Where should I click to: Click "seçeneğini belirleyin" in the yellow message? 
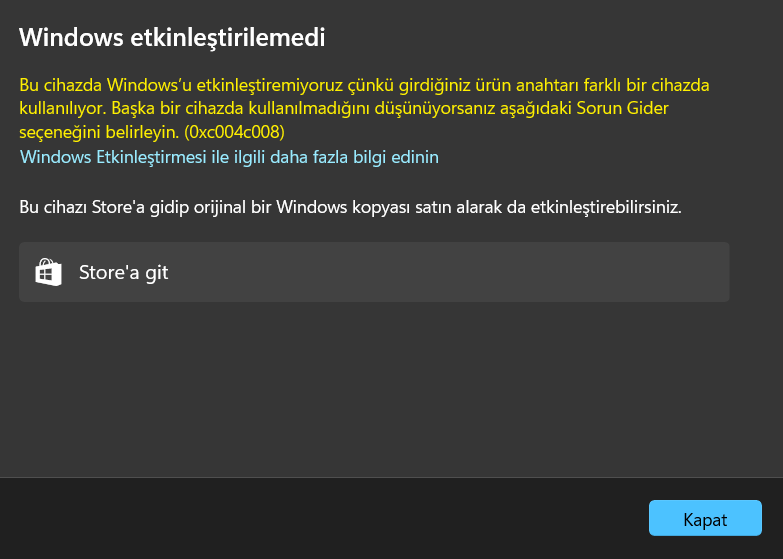[99, 132]
